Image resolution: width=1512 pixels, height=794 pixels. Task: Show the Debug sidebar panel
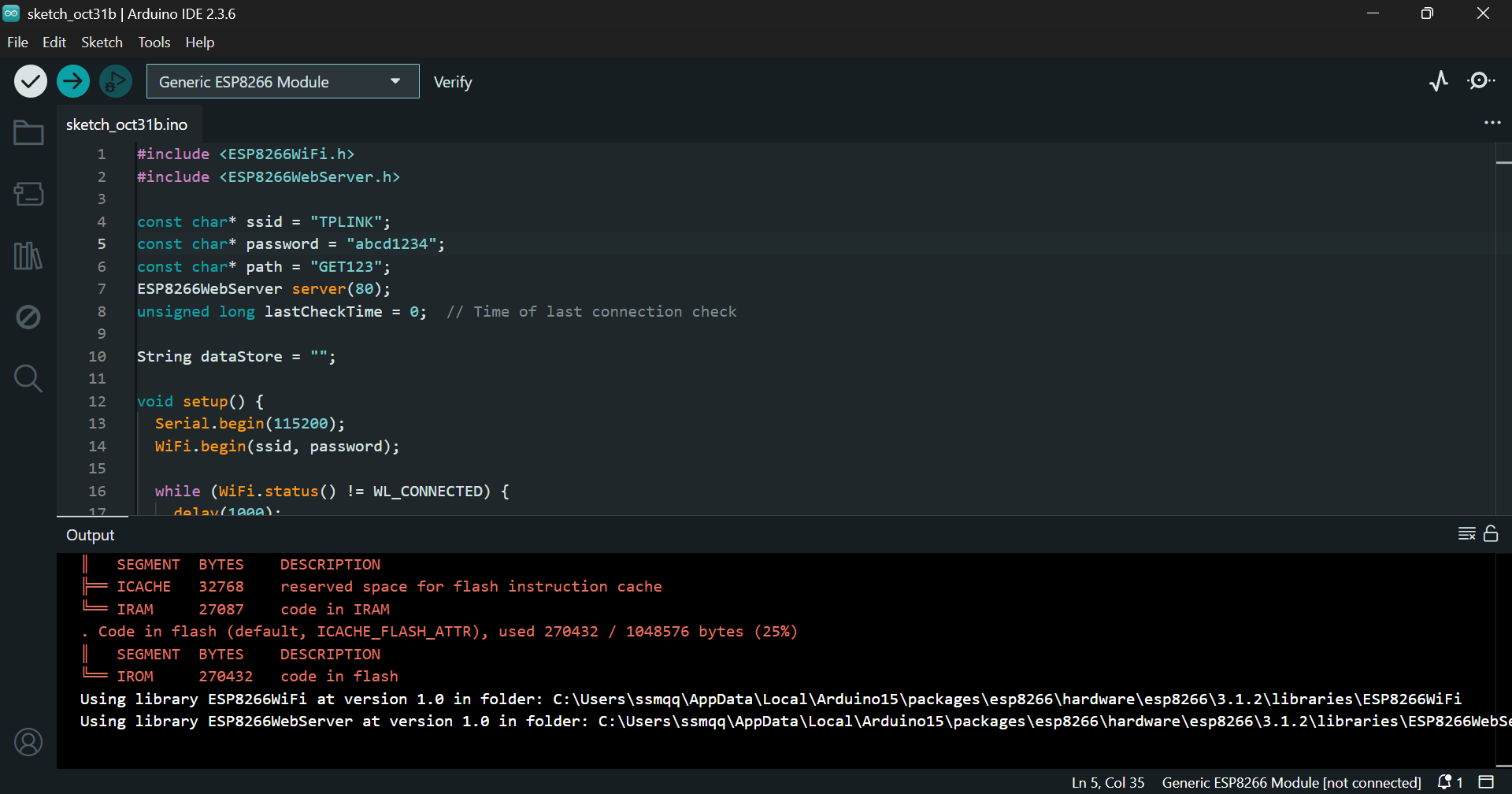coord(28,317)
